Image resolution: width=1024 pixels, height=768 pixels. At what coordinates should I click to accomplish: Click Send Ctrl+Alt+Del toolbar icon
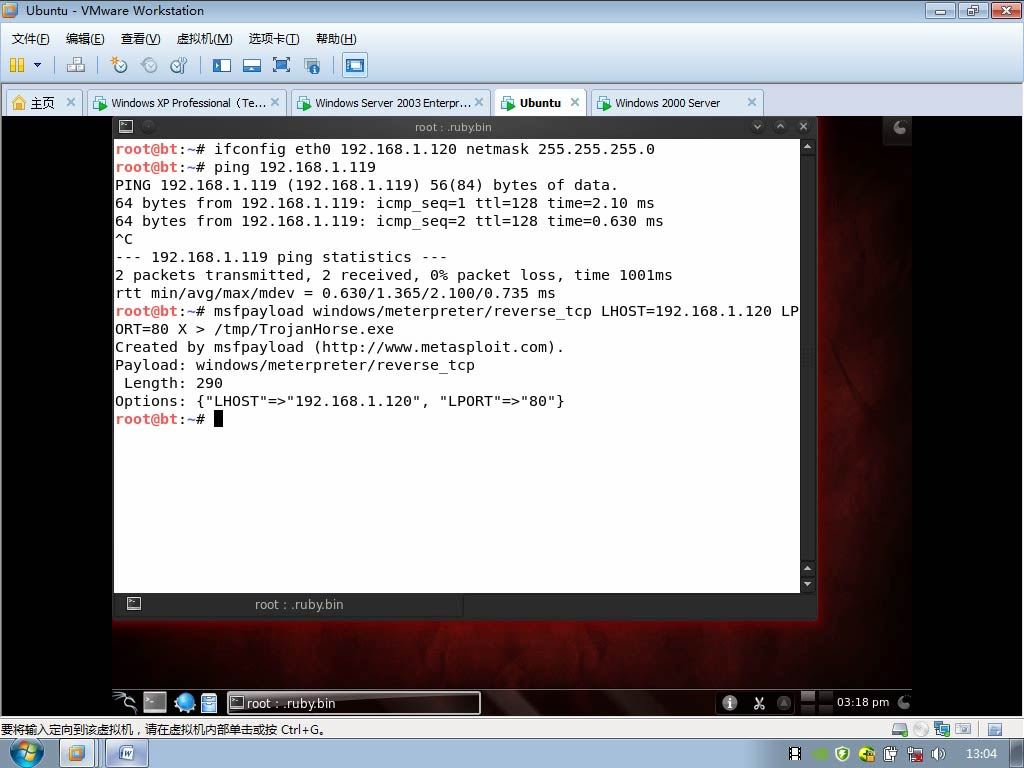point(76,65)
